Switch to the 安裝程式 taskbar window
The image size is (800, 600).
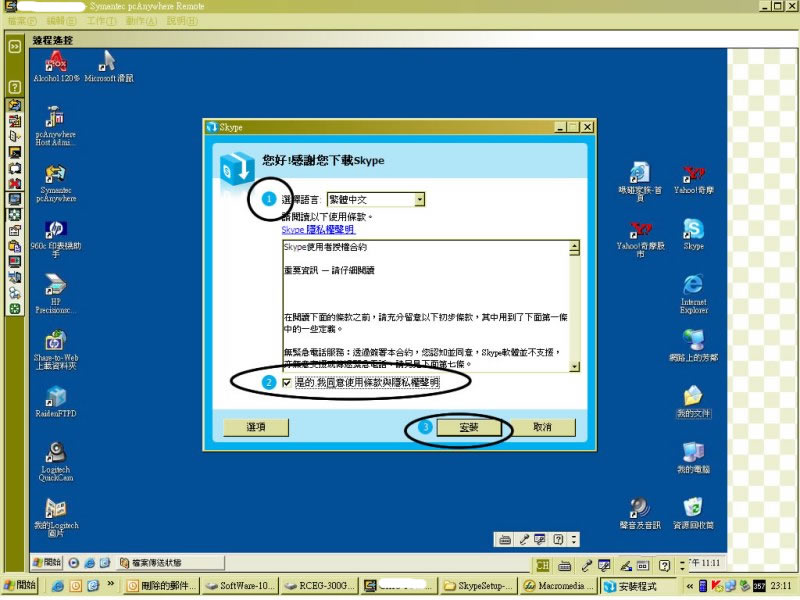click(x=638, y=586)
